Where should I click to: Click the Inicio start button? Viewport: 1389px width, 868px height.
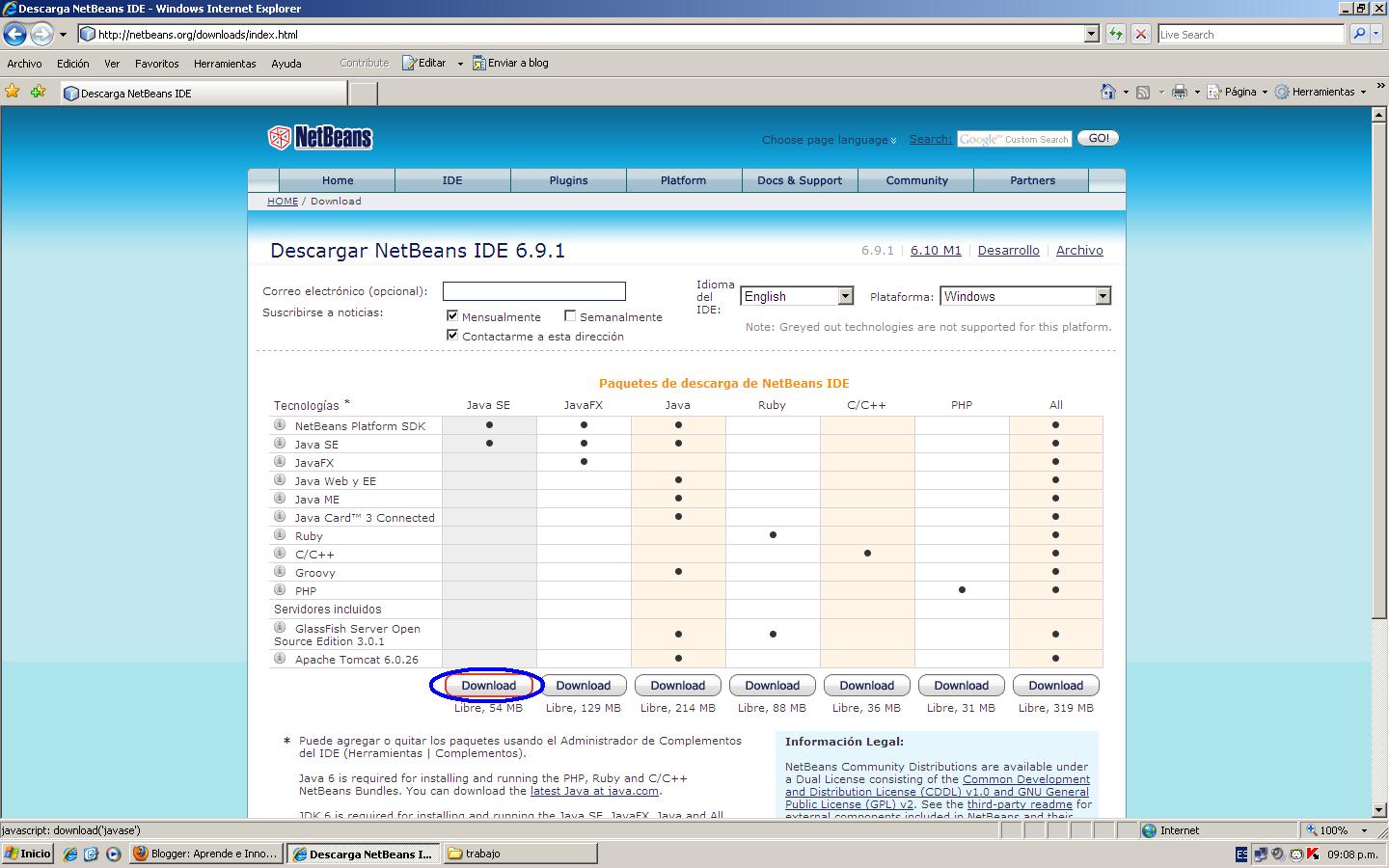(28, 854)
